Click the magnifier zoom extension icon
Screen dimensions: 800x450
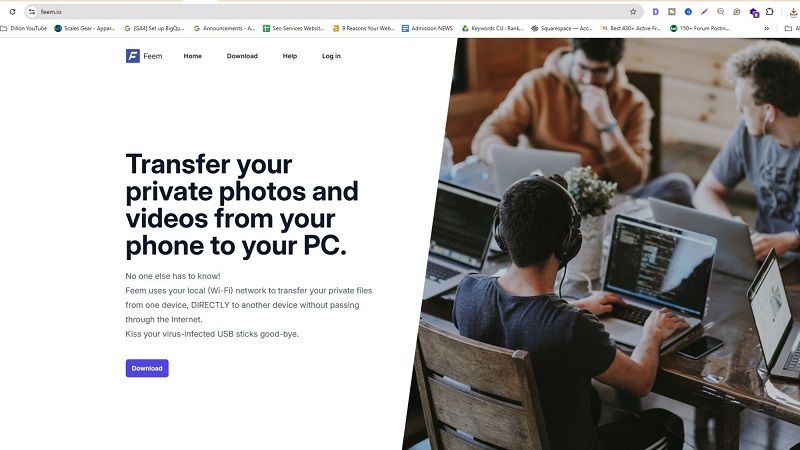point(720,12)
